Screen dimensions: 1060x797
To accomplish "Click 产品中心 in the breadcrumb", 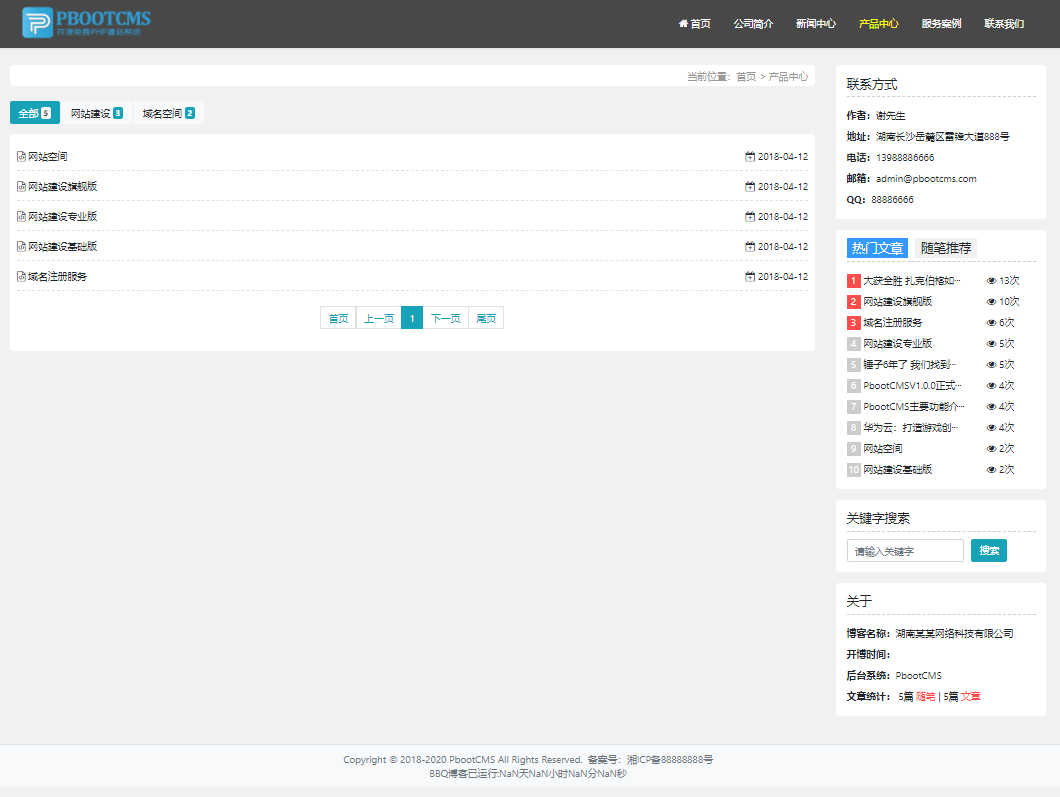I will pyautogui.click(x=788, y=76).
